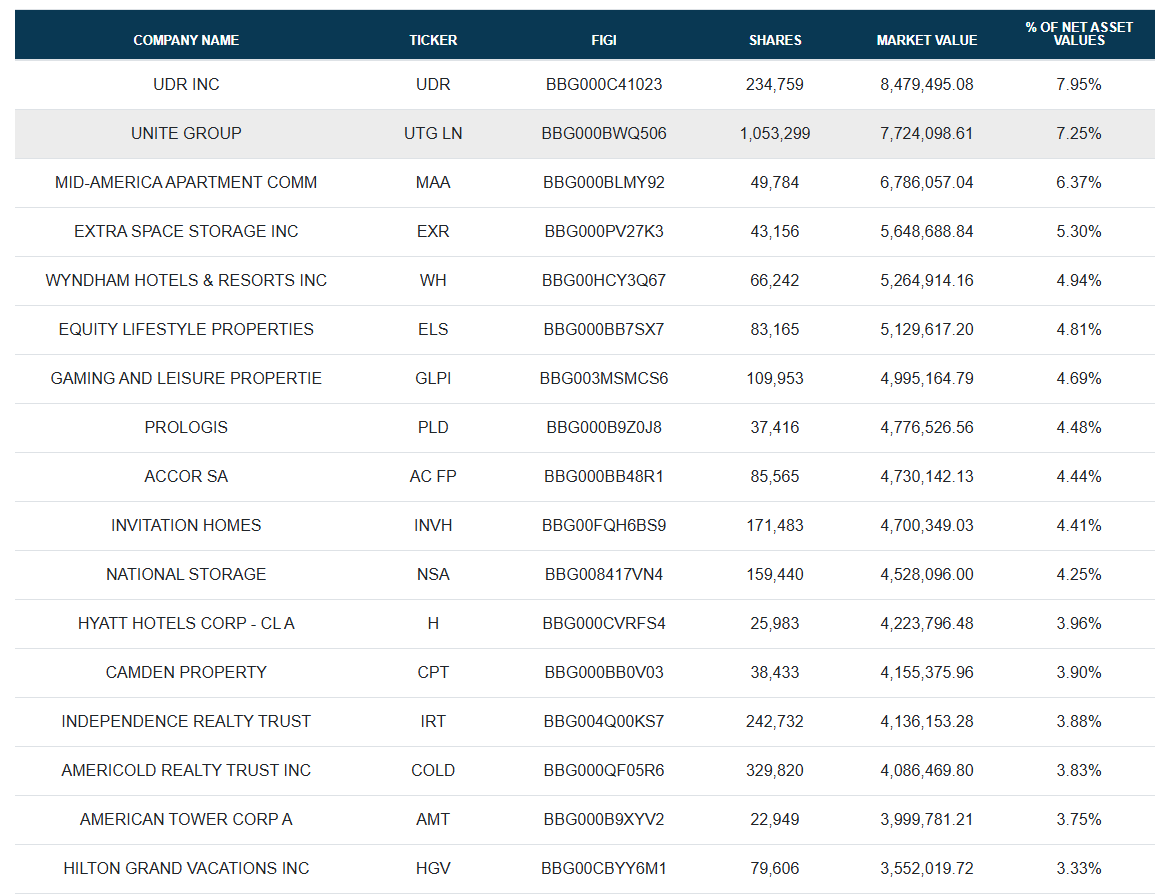Select shares value 171,483
This screenshot has height=895, width=1161.
click(x=774, y=525)
